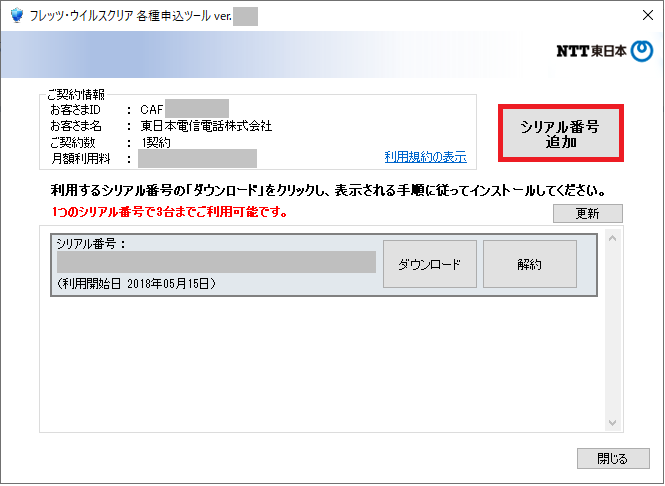Refresh the list with the 更新 button
The height and width of the screenshot is (486, 665).
(588, 214)
